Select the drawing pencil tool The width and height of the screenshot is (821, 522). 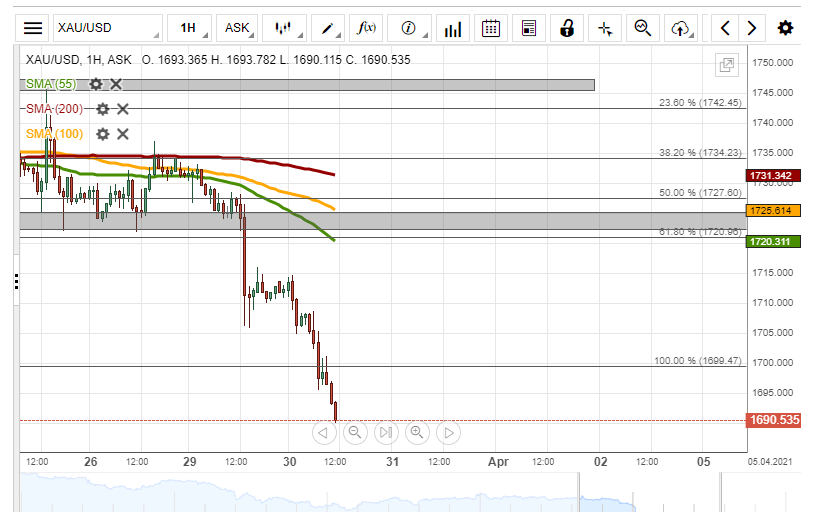click(x=327, y=28)
